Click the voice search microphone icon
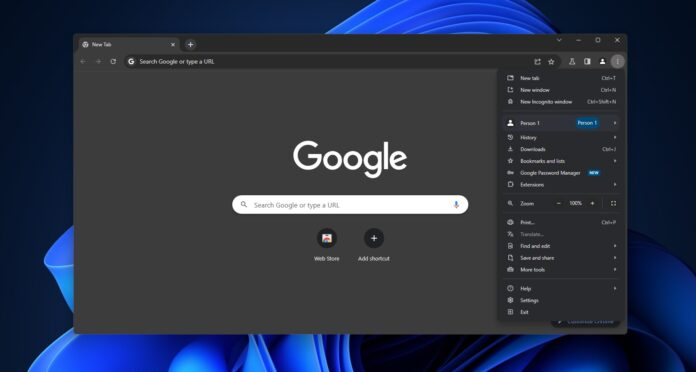The height and width of the screenshot is (372, 696). 456,205
